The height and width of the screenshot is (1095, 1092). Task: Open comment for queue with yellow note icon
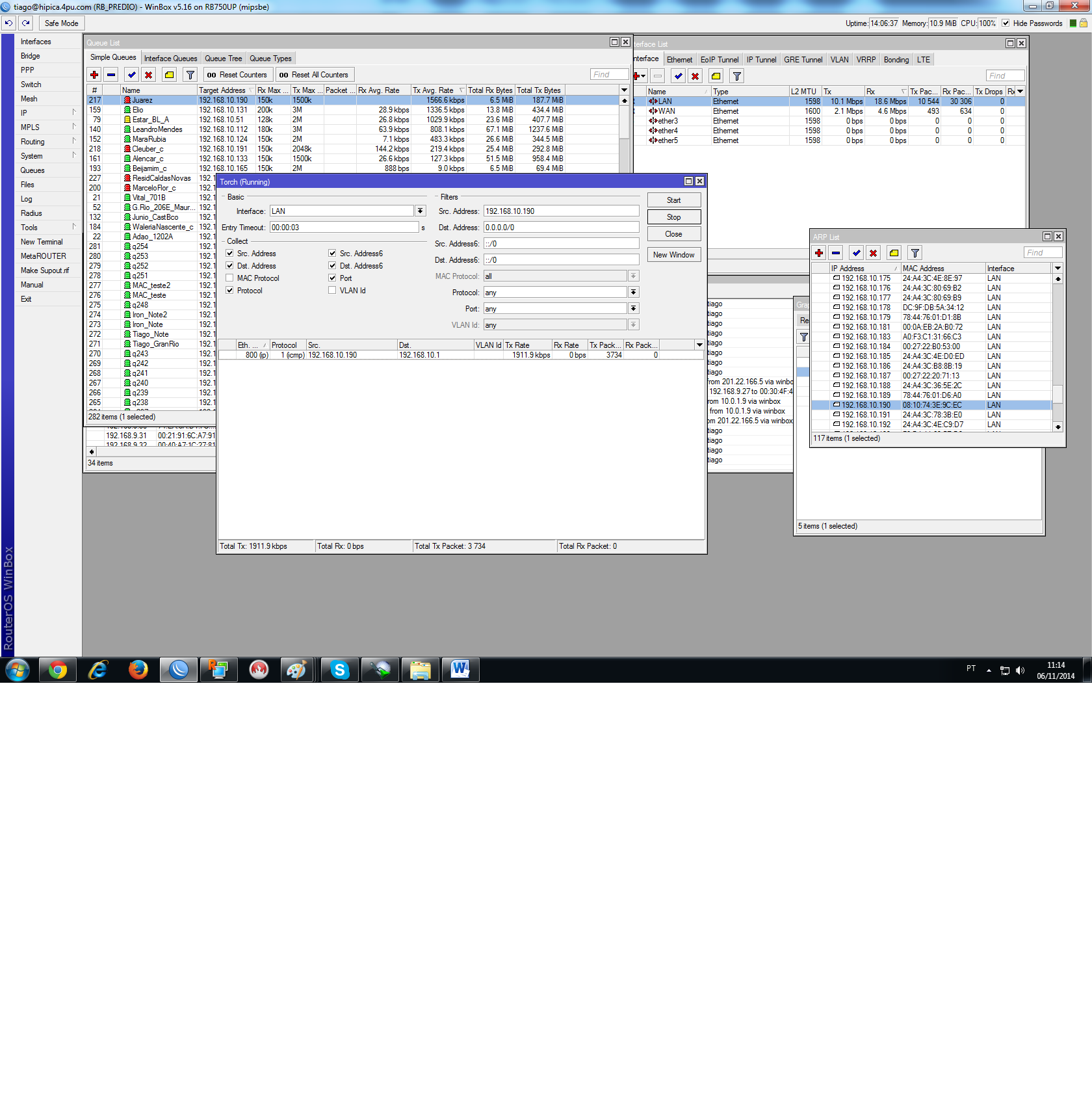point(170,75)
